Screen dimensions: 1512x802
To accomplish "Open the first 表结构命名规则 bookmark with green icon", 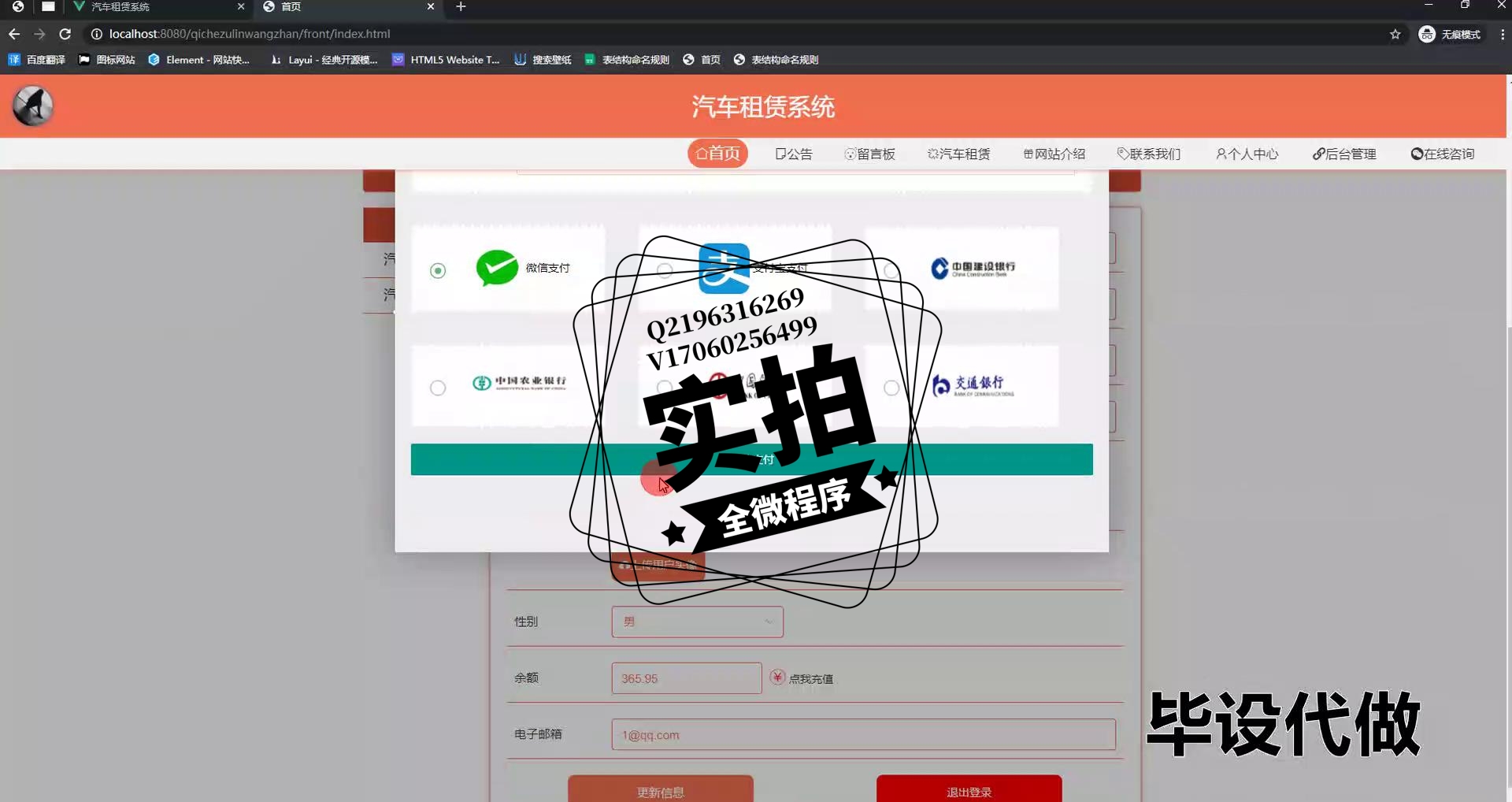I will (627, 60).
